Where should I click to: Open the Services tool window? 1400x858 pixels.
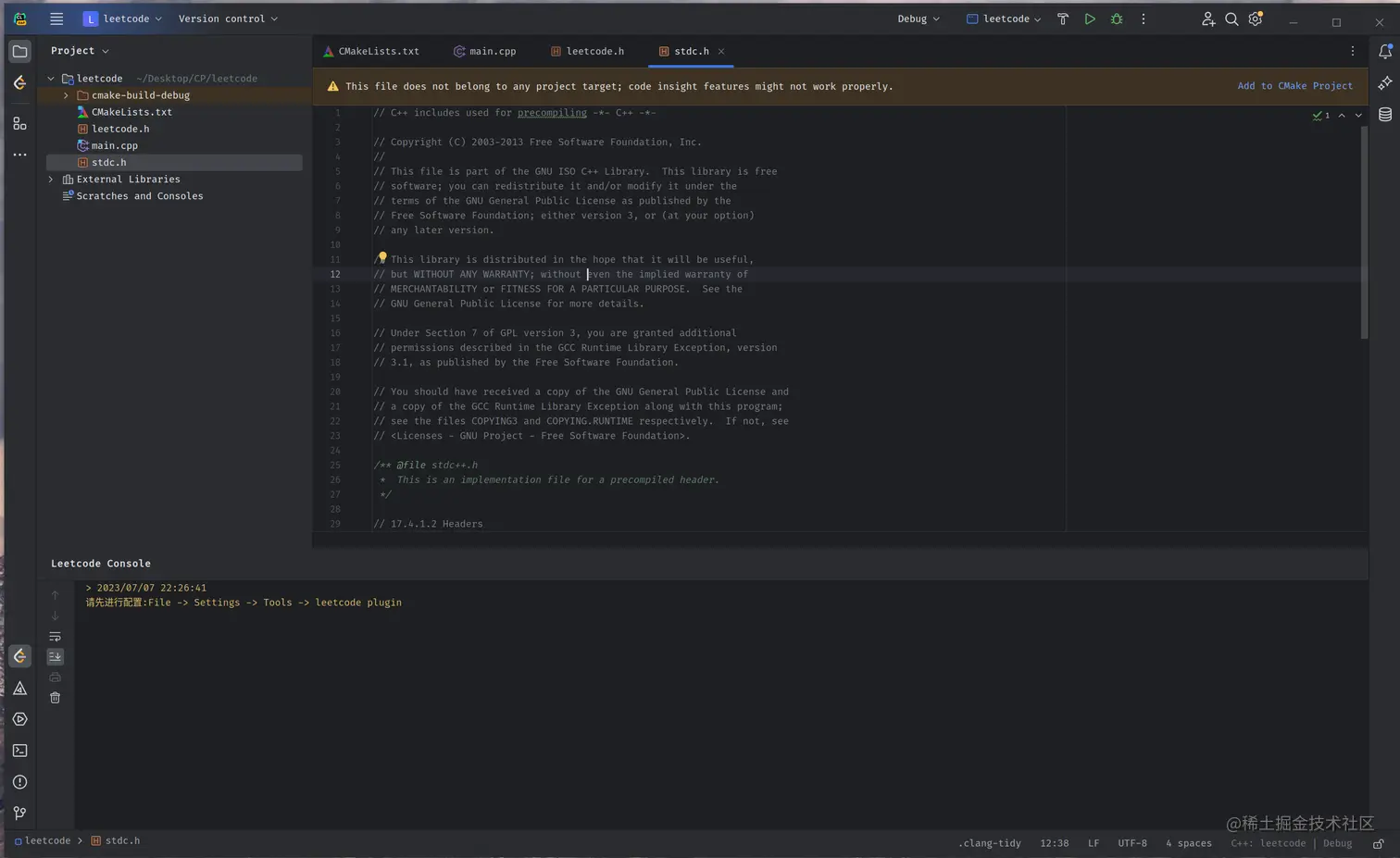(x=19, y=719)
